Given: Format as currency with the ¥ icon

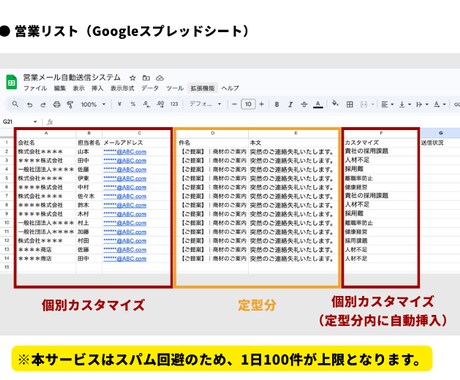Looking at the screenshot, I should (119, 104).
